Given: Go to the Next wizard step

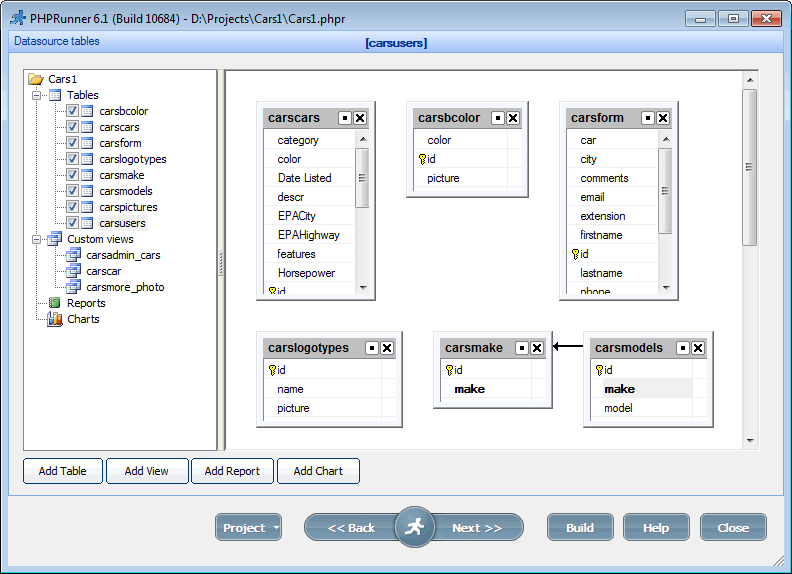Looking at the screenshot, I should [477, 528].
